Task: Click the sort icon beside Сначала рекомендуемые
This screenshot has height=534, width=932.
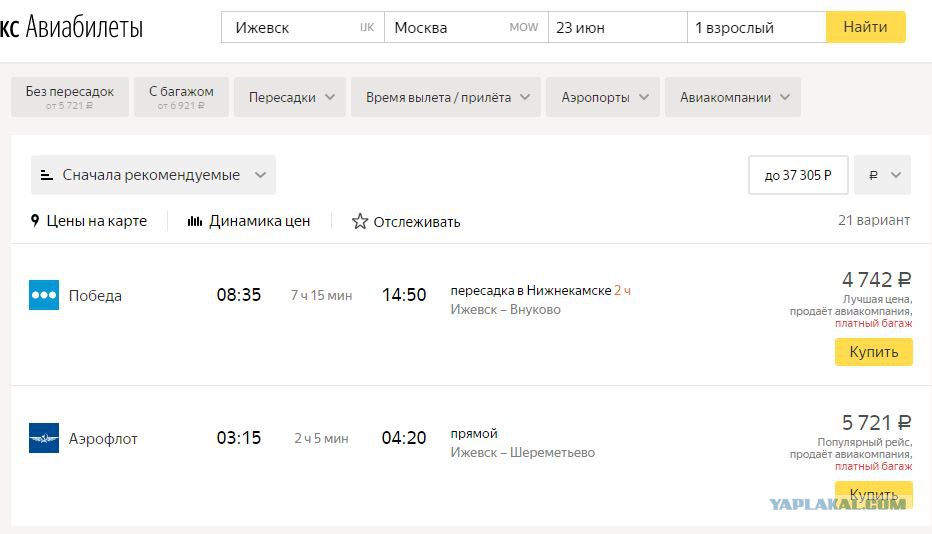Action: point(46,175)
